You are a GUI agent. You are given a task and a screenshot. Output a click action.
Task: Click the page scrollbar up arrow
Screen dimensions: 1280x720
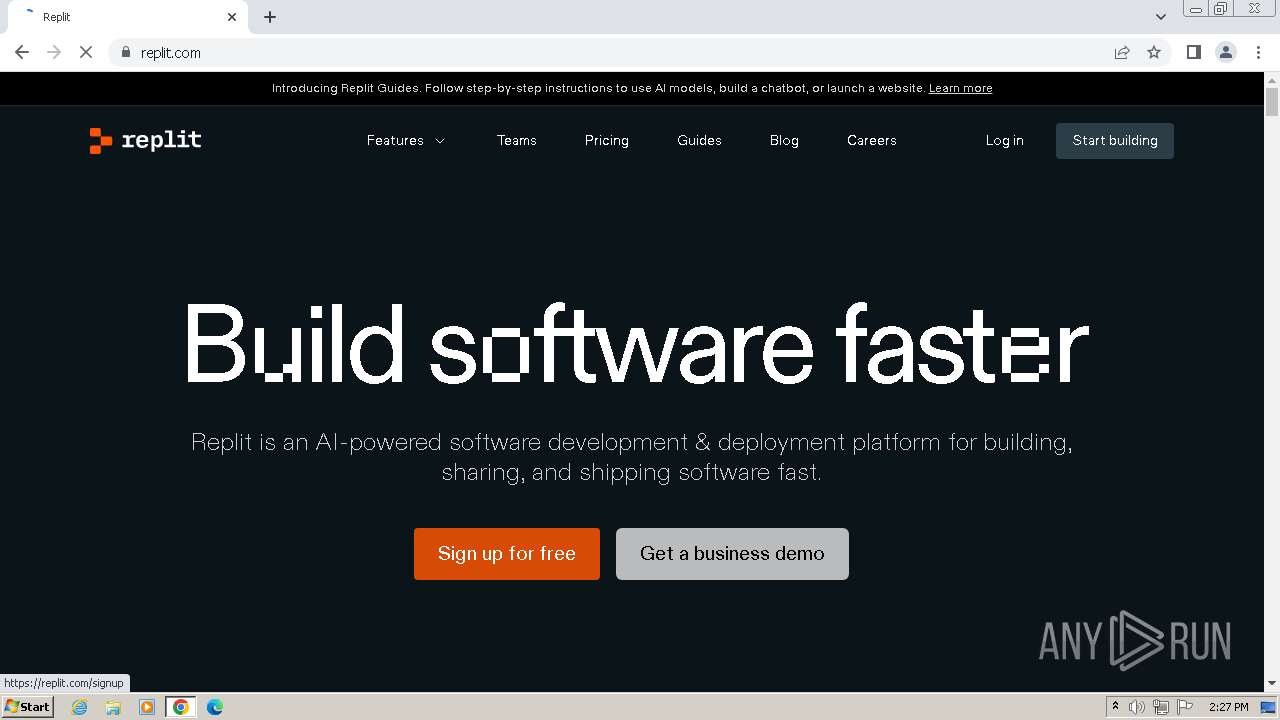click(x=1272, y=80)
